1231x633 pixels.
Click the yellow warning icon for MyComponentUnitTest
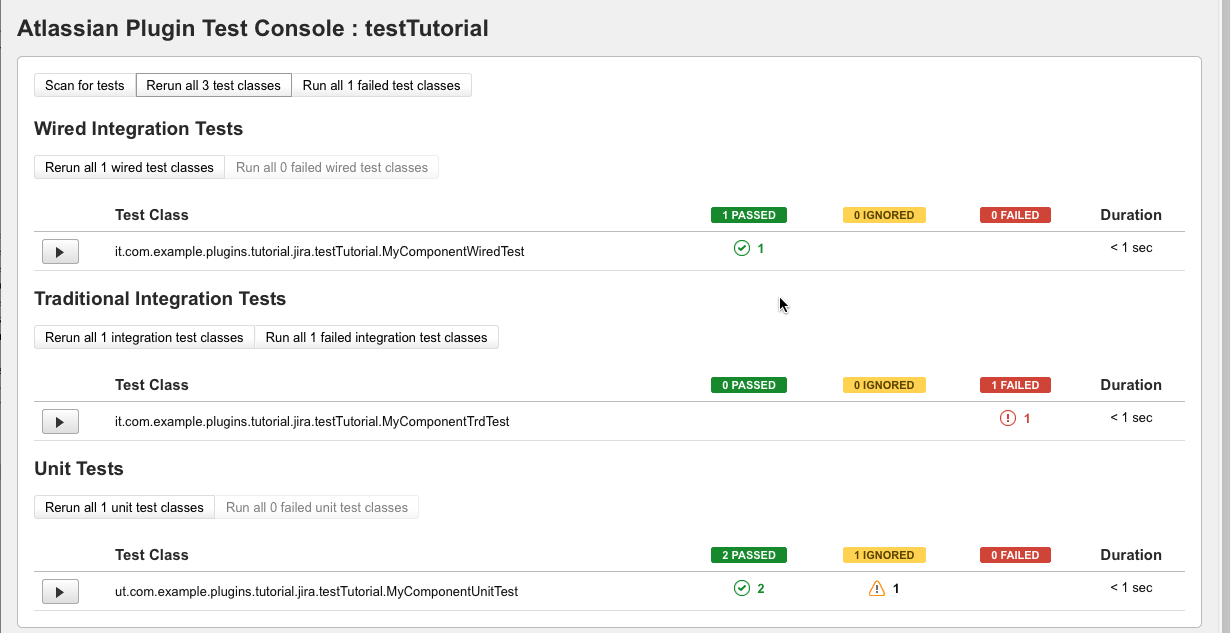coord(878,588)
